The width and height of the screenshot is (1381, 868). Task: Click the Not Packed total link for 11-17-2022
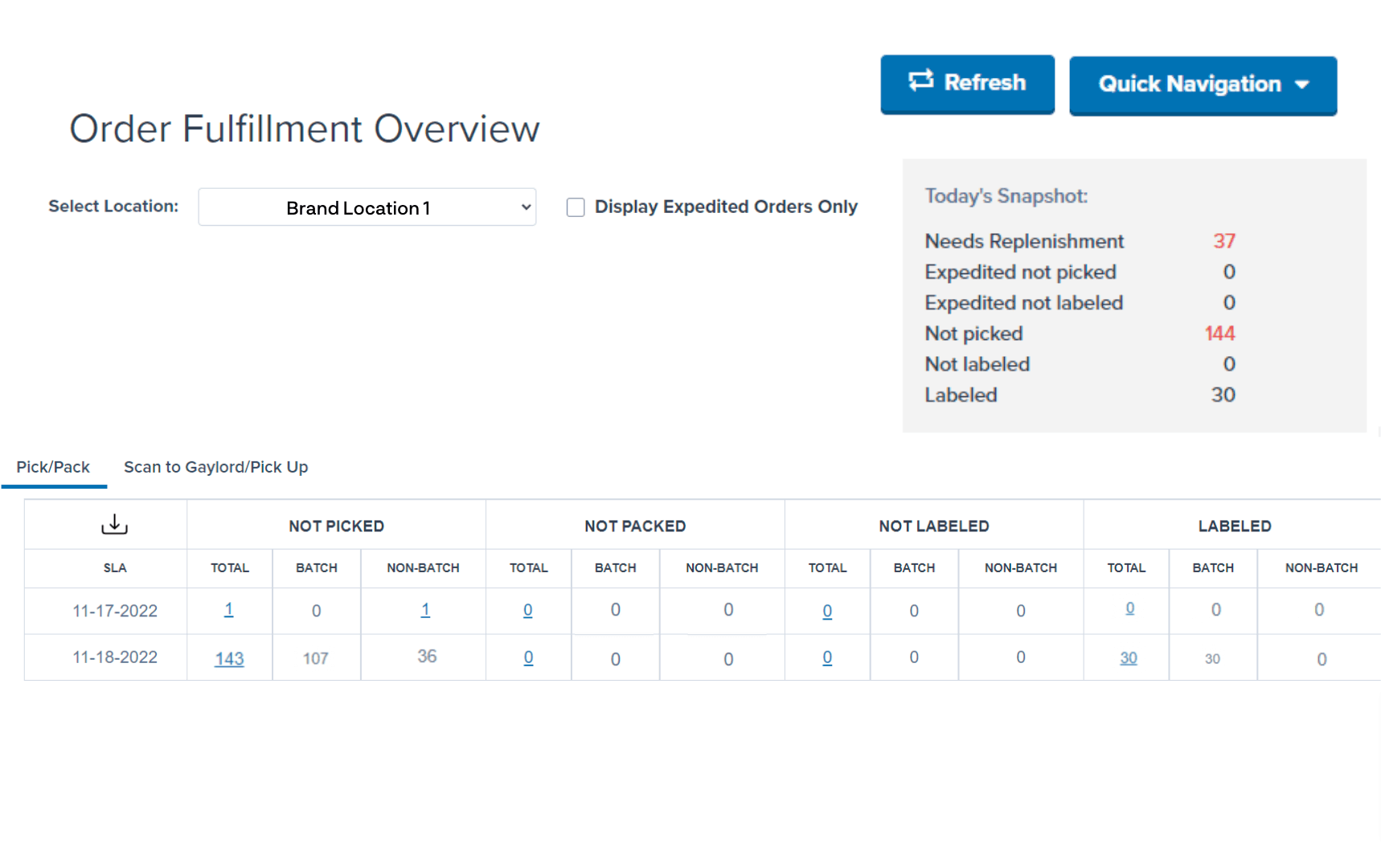click(x=528, y=610)
